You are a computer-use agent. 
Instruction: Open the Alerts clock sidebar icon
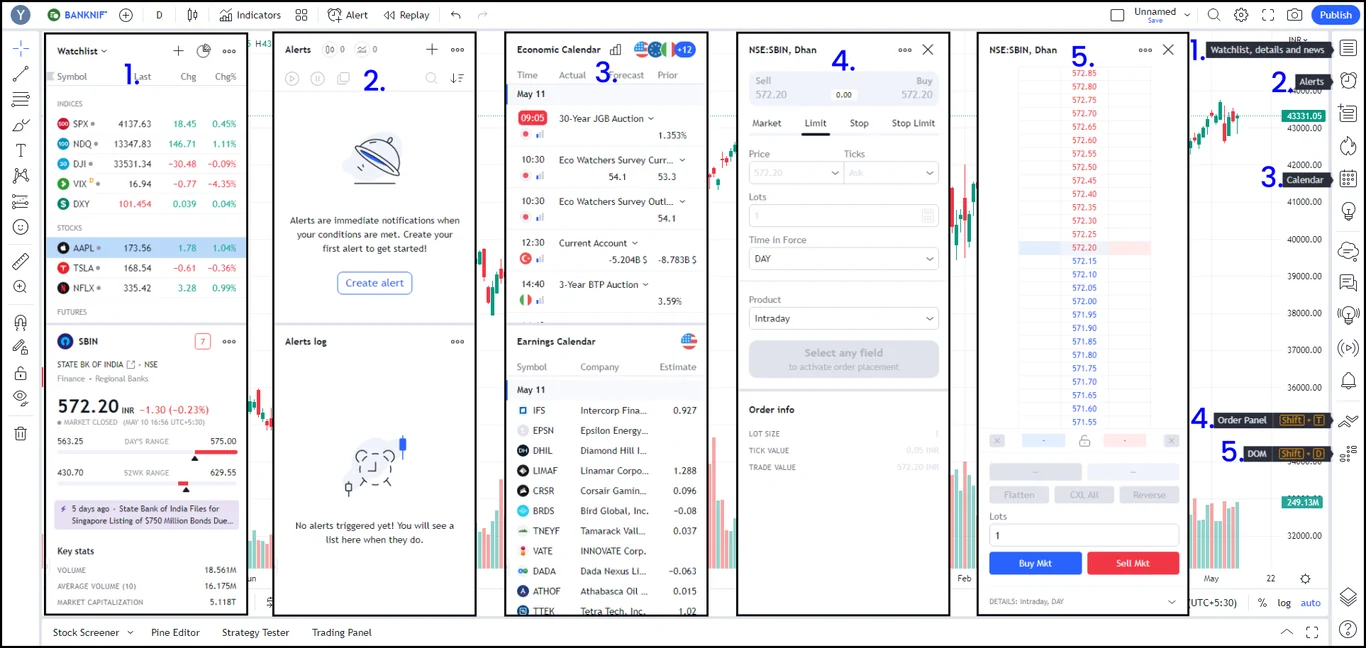(1348, 81)
